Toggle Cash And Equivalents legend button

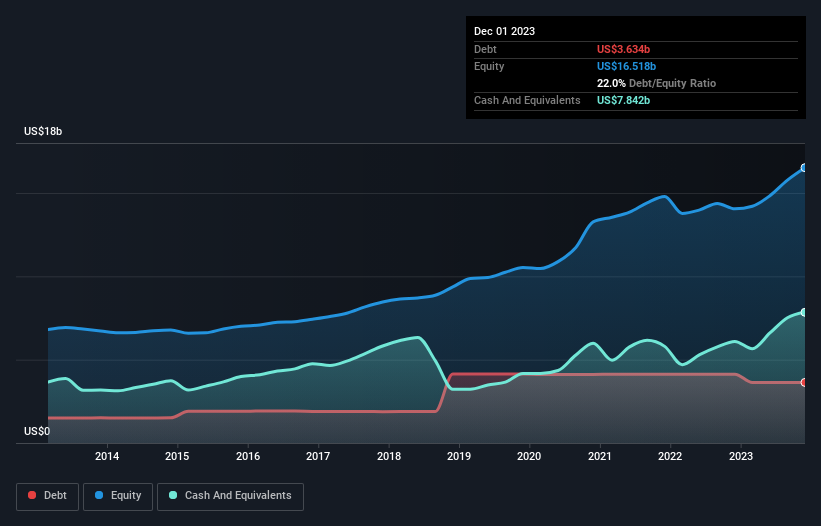[230, 496]
